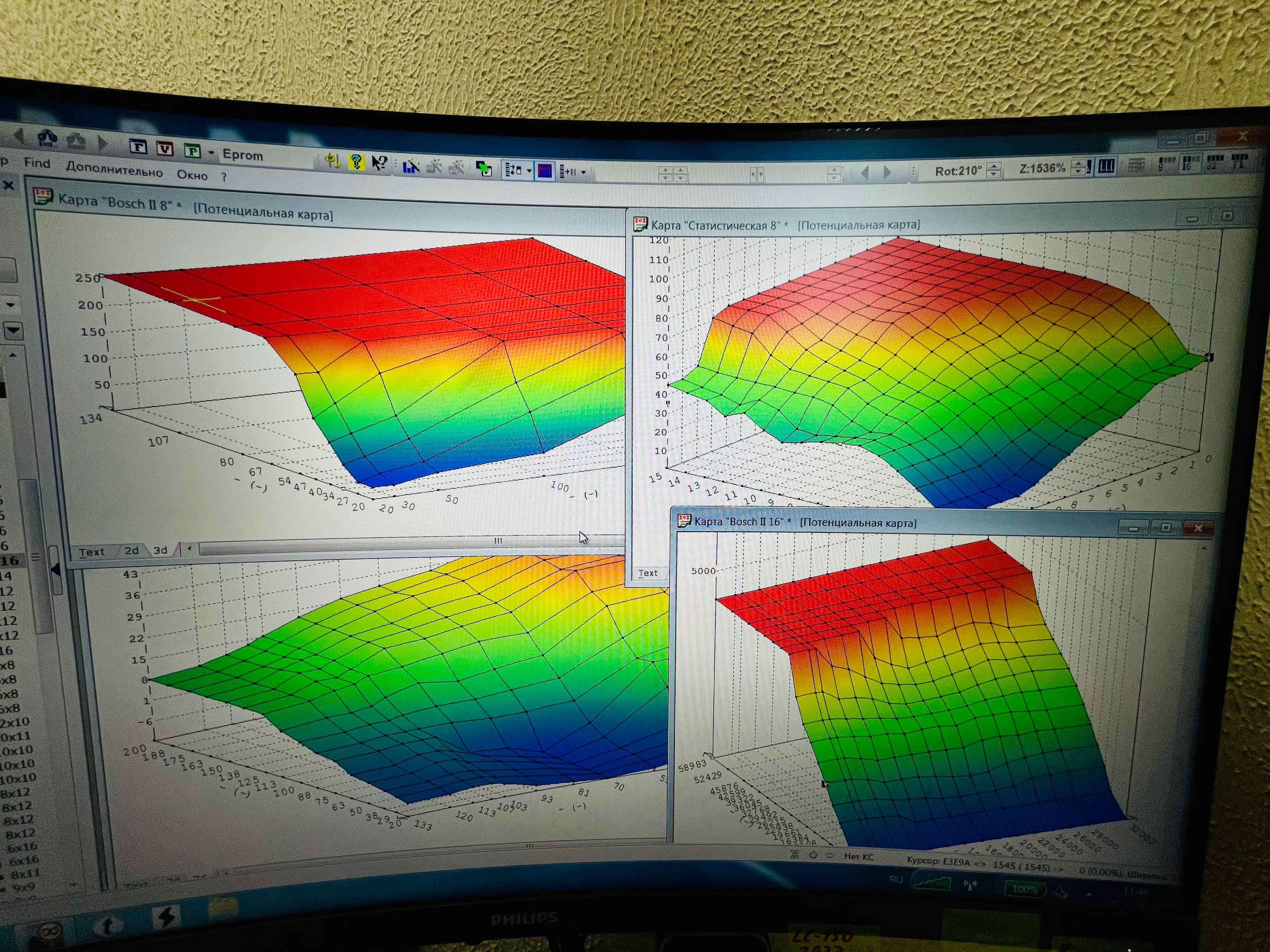Screen dimensions: 1270x952
Task: Switch Bosch II 8 map to Text view
Action: click(92, 552)
